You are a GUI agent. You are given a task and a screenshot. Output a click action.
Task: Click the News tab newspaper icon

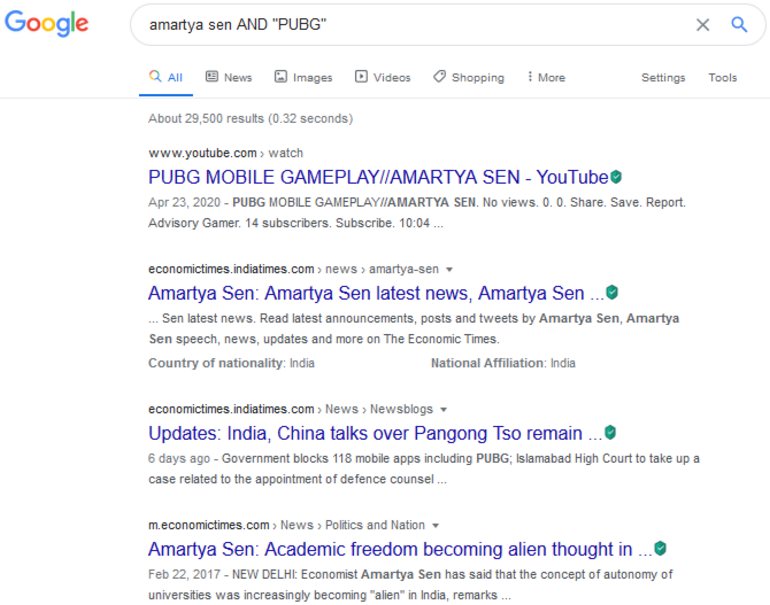coord(212,76)
